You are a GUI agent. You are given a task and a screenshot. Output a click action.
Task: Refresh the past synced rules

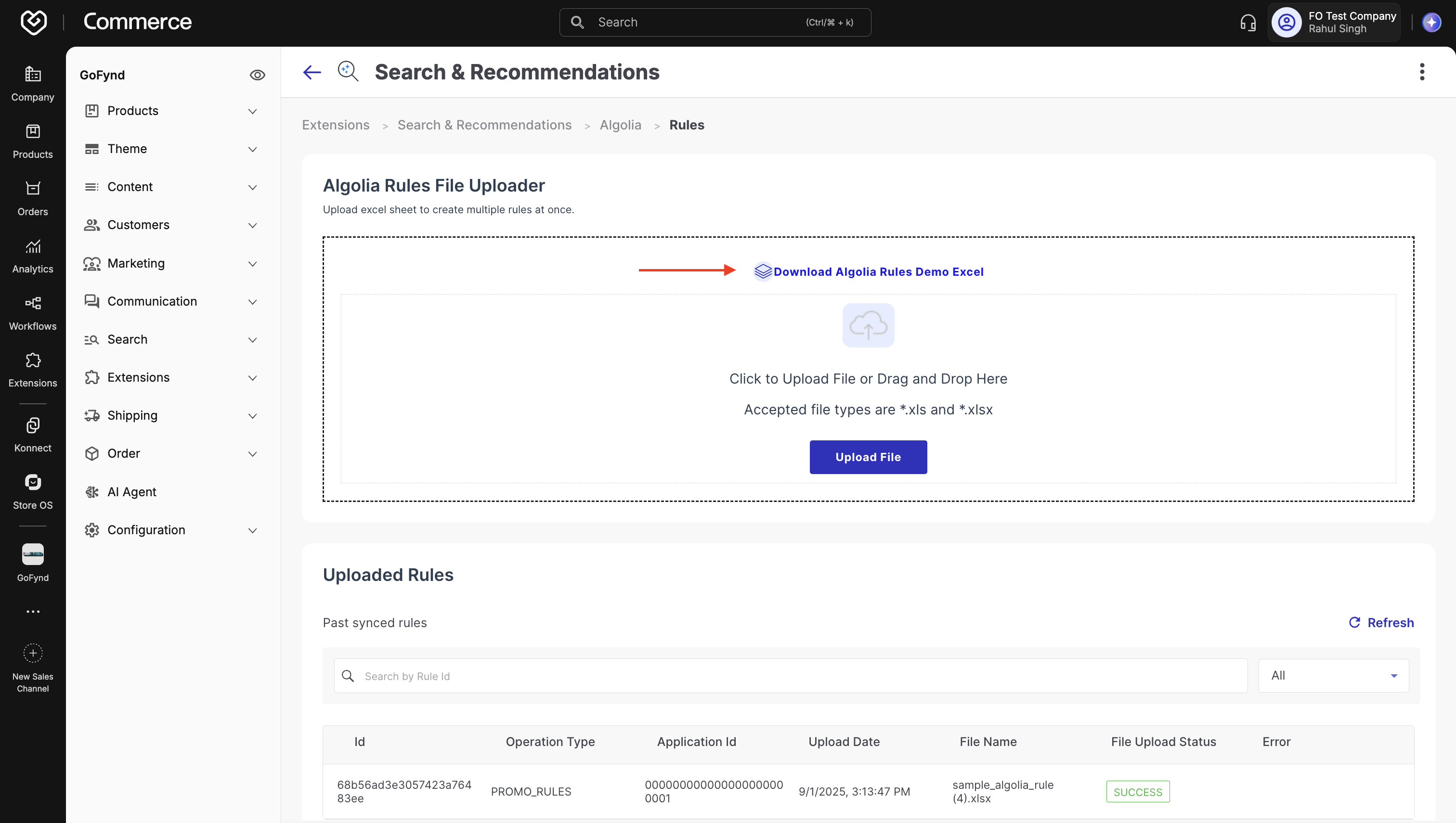tap(1381, 623)
